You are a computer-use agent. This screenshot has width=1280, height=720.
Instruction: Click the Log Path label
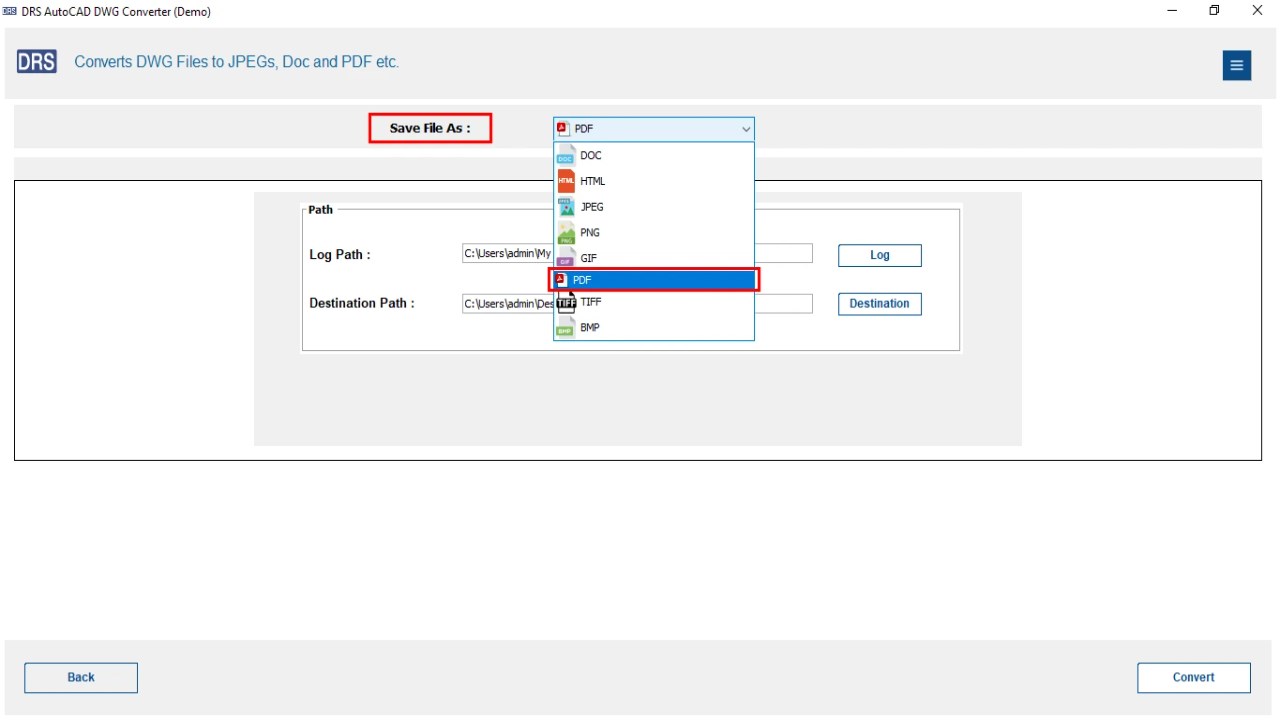pos(340,255)
